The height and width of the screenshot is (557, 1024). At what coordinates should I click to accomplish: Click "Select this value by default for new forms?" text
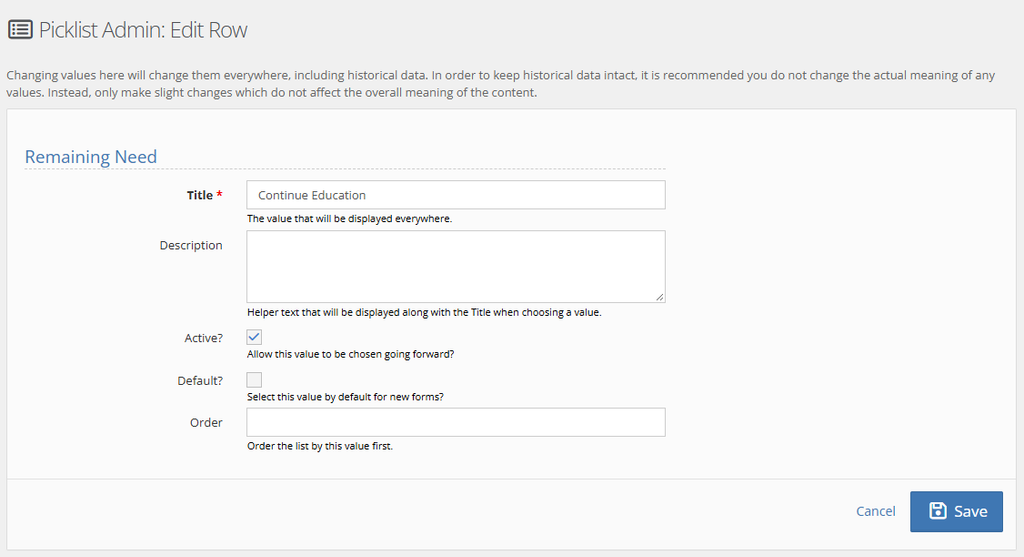tap(345, 396)
